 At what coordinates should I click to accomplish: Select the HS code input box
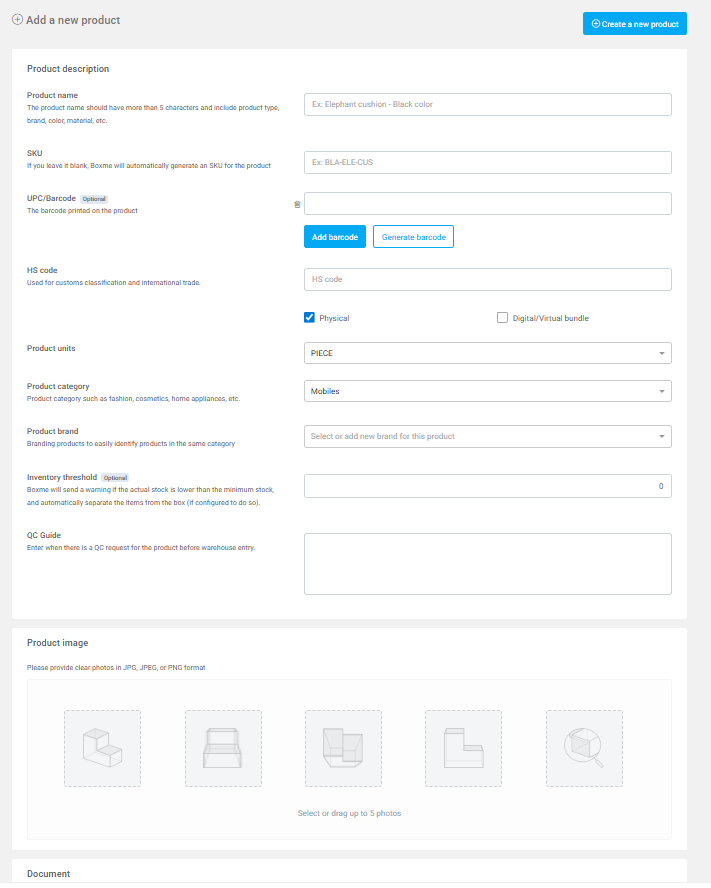[x=487, y=279]
